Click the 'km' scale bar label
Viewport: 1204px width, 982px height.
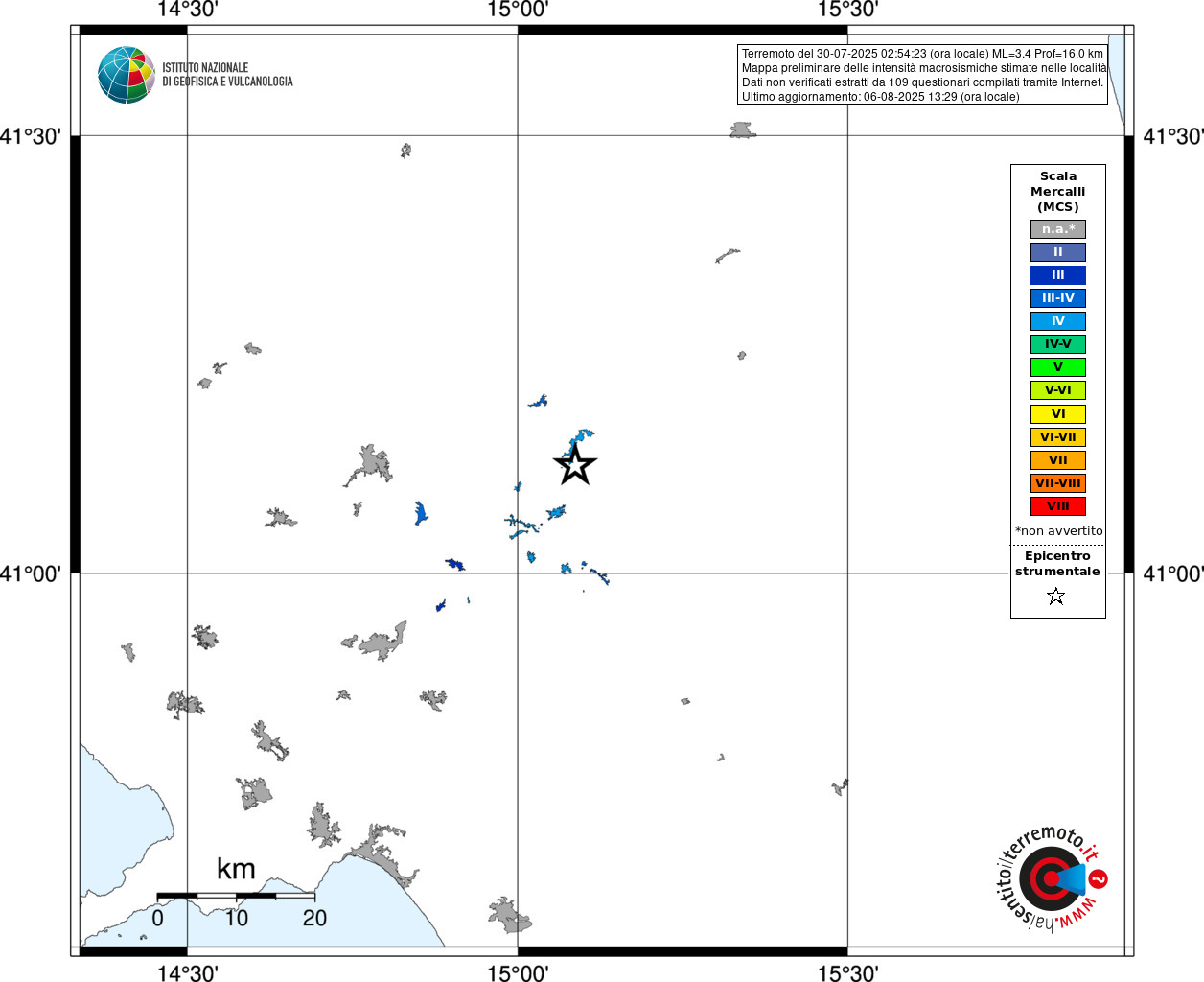pos(236,869)
